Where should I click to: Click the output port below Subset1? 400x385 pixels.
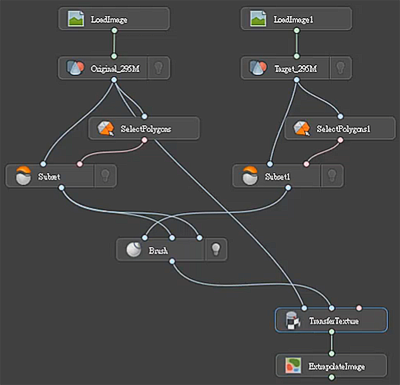click(x=288, y=188)
